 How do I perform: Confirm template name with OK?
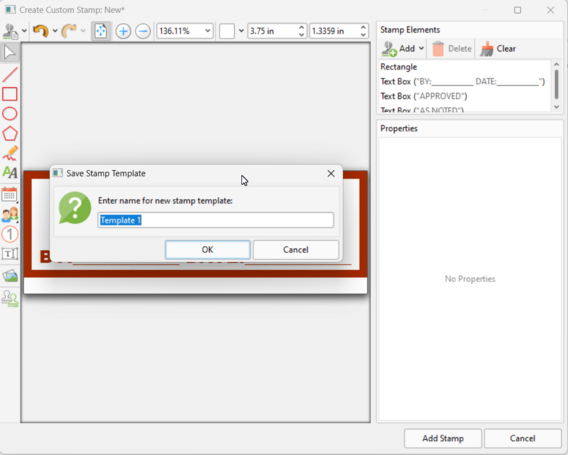coord(208,250)
